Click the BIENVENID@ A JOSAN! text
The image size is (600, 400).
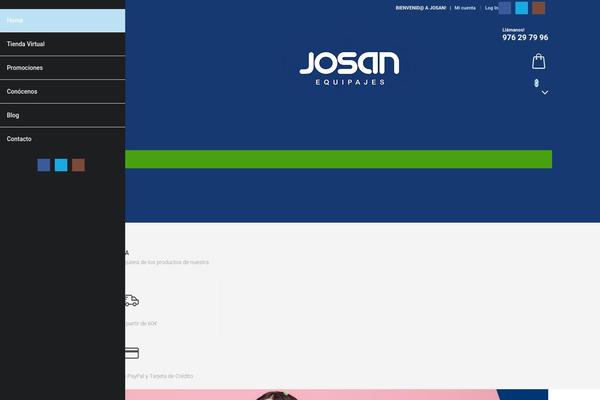[x=421, y=8]
